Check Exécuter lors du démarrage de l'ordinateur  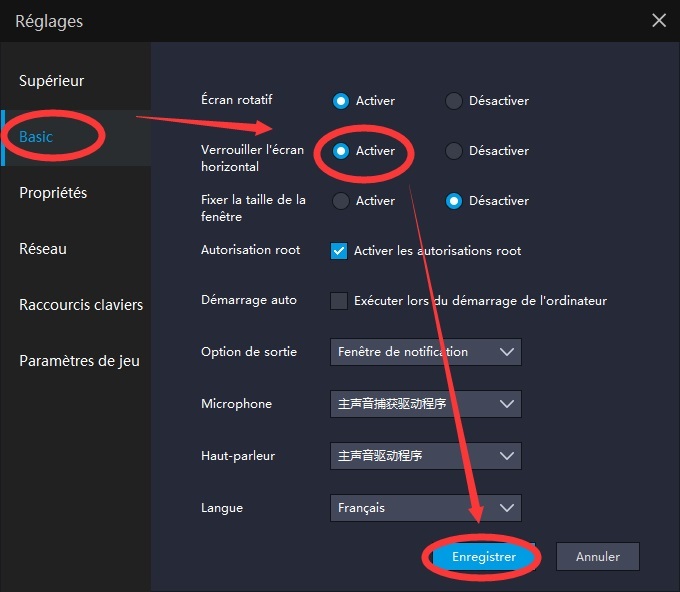click(339, 301)
